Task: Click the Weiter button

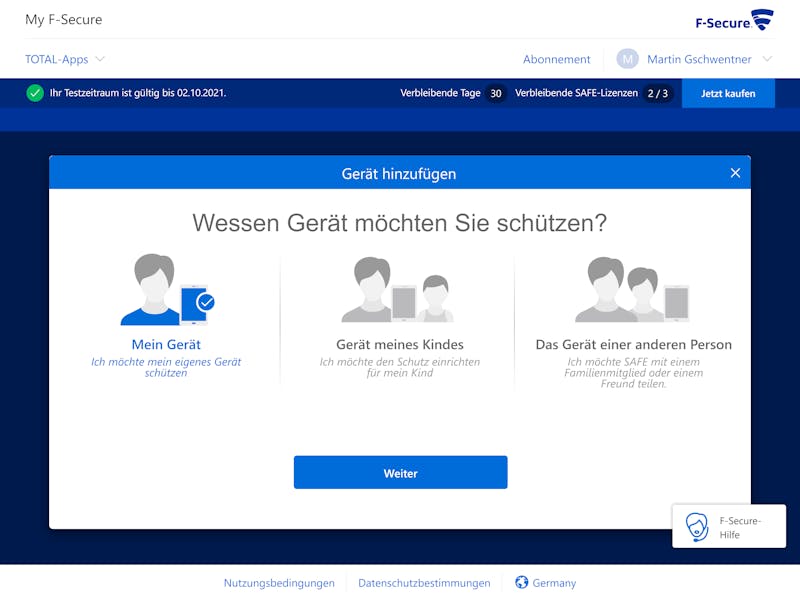Action: pyautogui.click(x=401, y=472)
